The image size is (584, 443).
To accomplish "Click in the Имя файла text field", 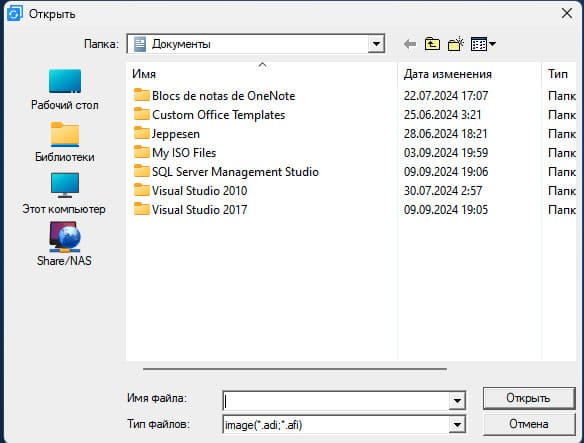I will click(336, 401).
